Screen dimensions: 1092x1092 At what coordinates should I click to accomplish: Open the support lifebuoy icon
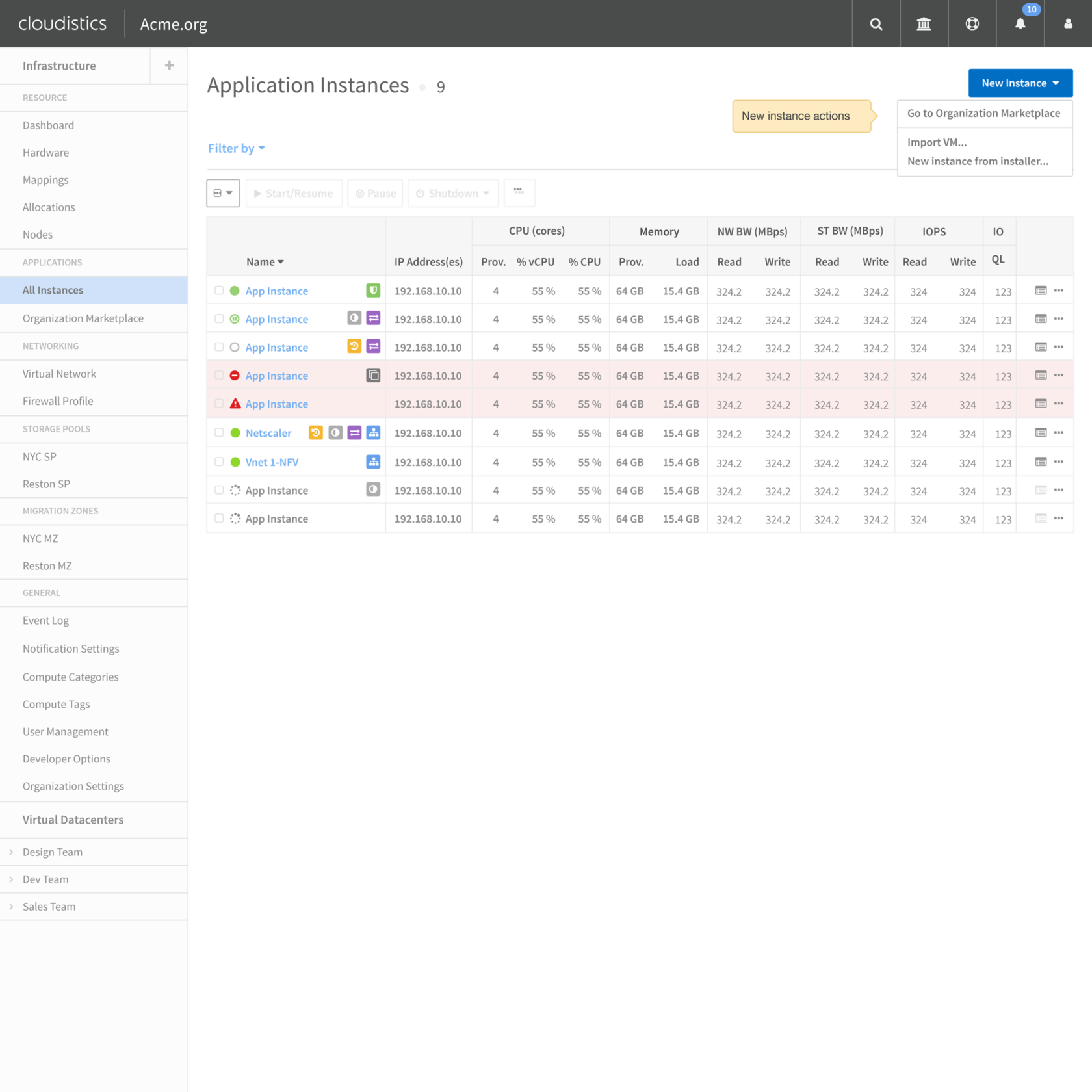coord(972,24)
